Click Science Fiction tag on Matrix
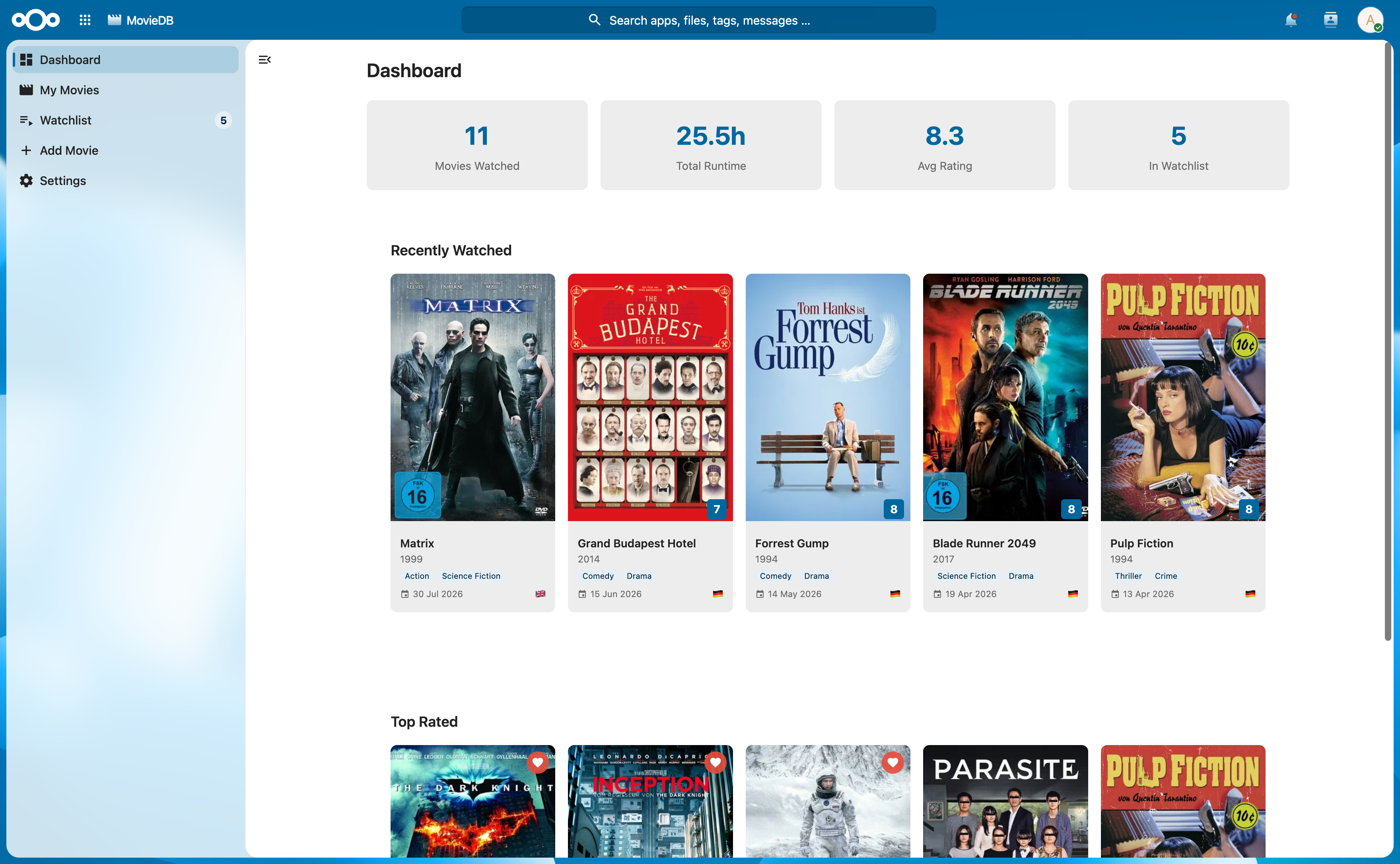 click(x=471, y=576)
